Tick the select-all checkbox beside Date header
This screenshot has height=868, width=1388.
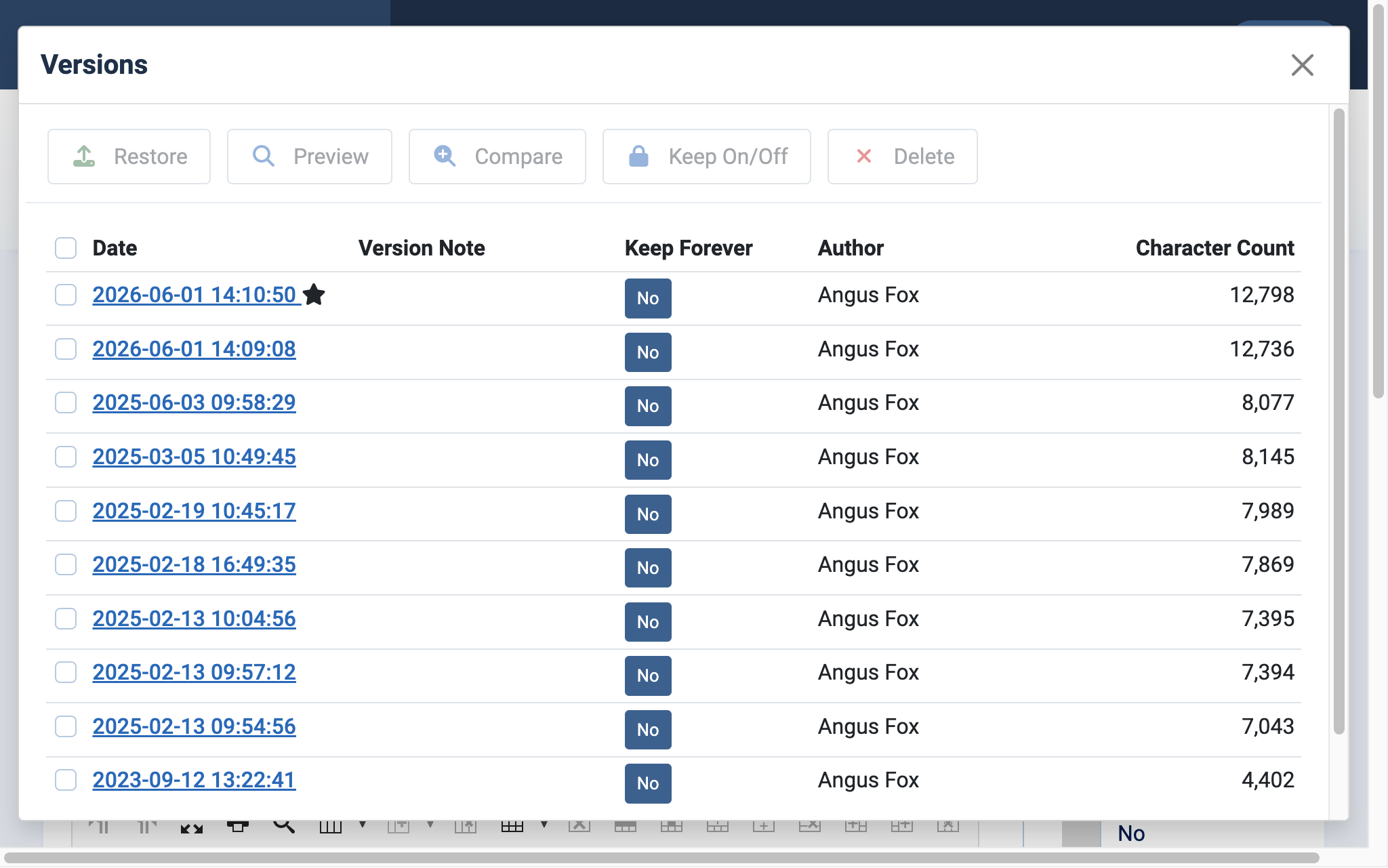point(66,248)
